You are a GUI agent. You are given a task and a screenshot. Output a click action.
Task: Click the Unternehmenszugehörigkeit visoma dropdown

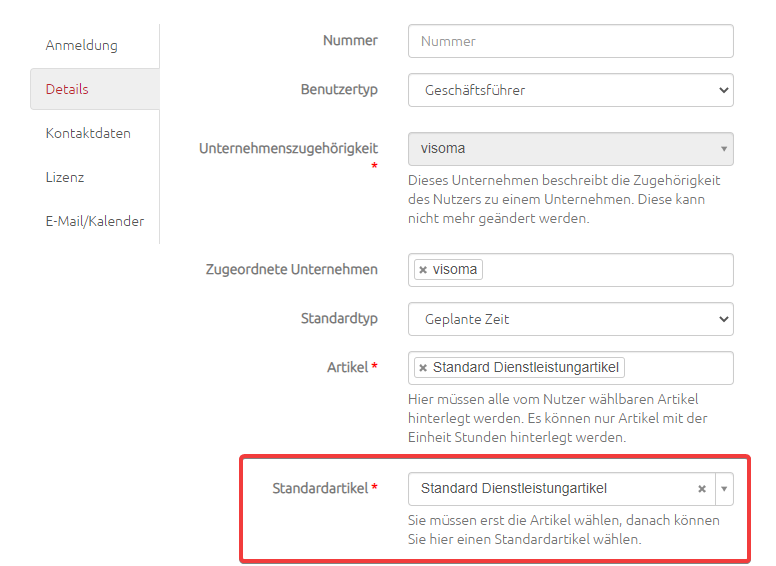[x=571, y=149]
